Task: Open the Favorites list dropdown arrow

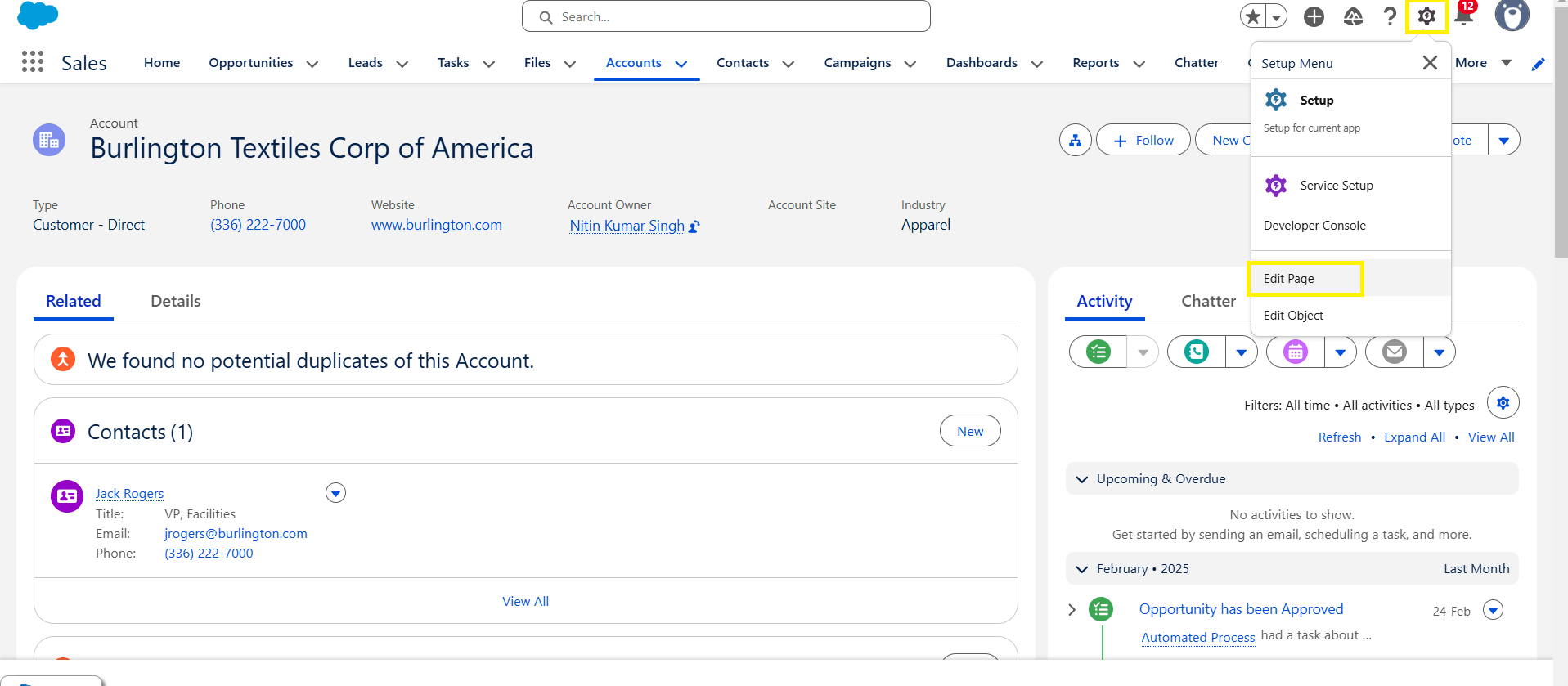Action: (x=1276, y=16)
